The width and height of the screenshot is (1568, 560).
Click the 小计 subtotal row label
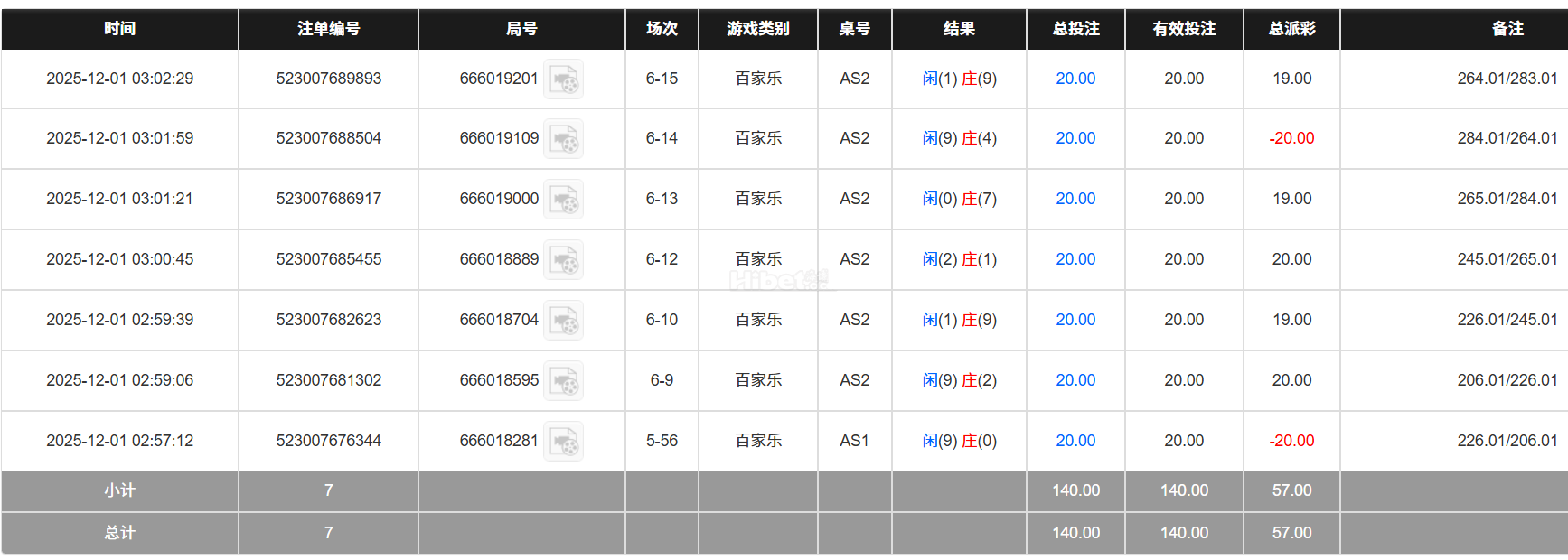pos(119,490)
